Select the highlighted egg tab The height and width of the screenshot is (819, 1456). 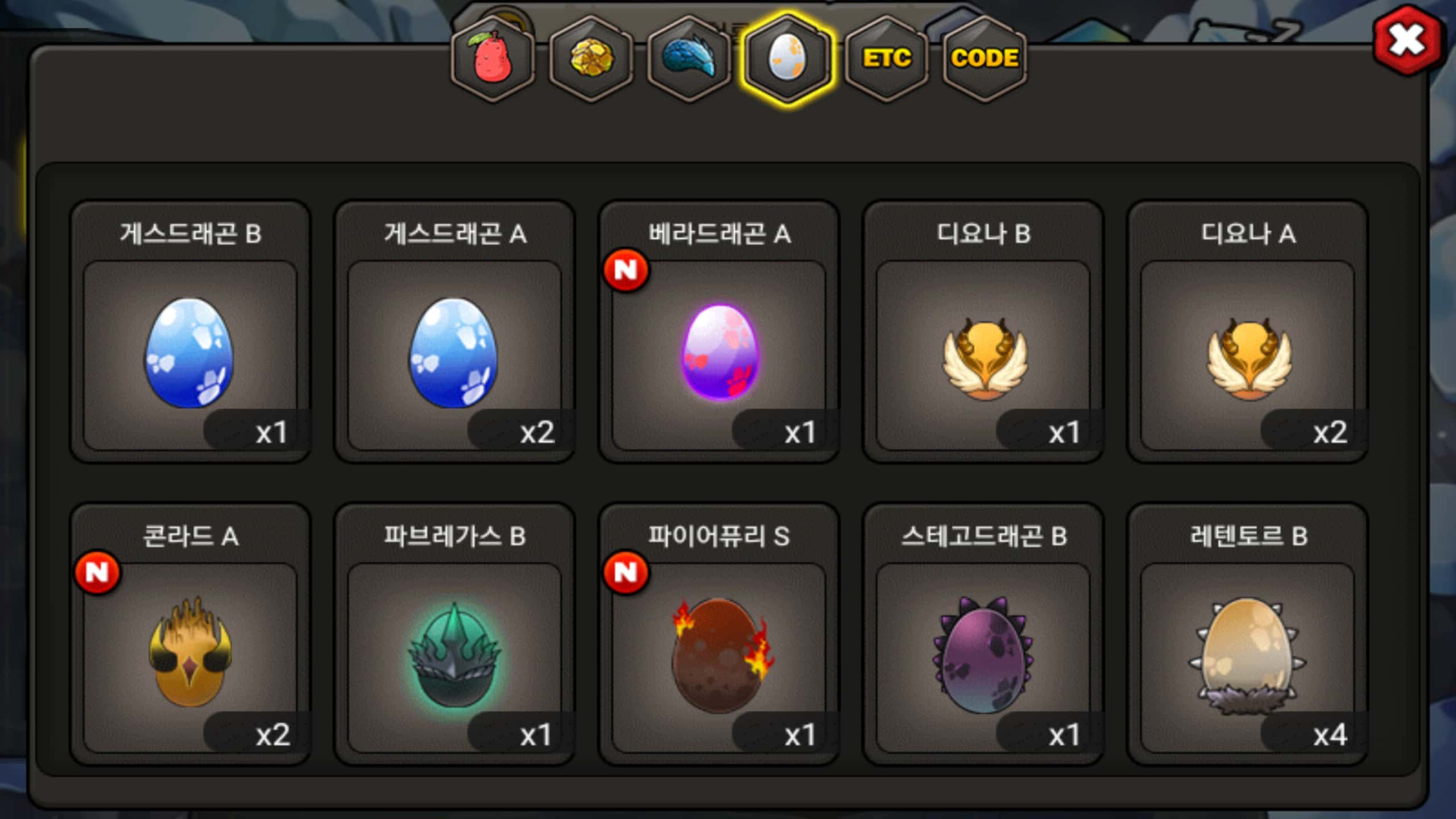[787, 59]
